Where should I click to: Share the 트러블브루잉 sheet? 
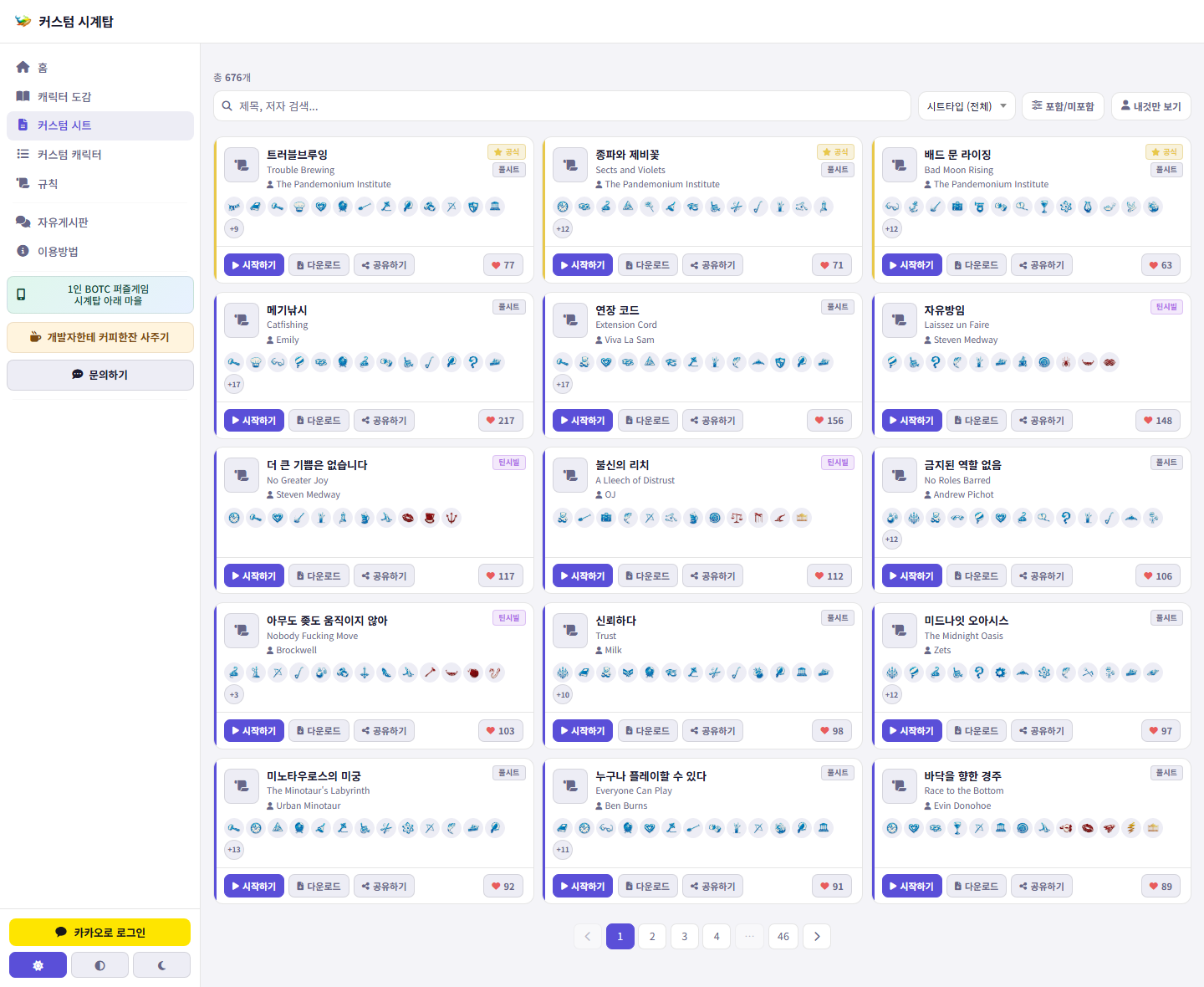(384, 265)
